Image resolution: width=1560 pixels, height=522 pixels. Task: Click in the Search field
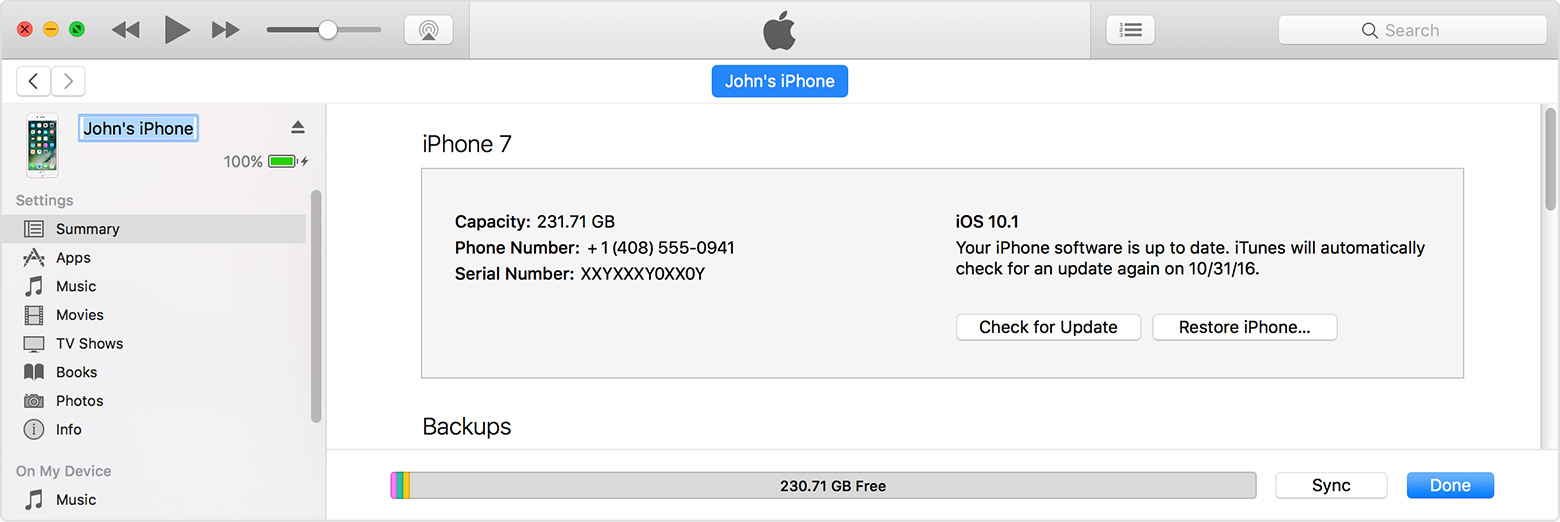tap(1412, 30)
